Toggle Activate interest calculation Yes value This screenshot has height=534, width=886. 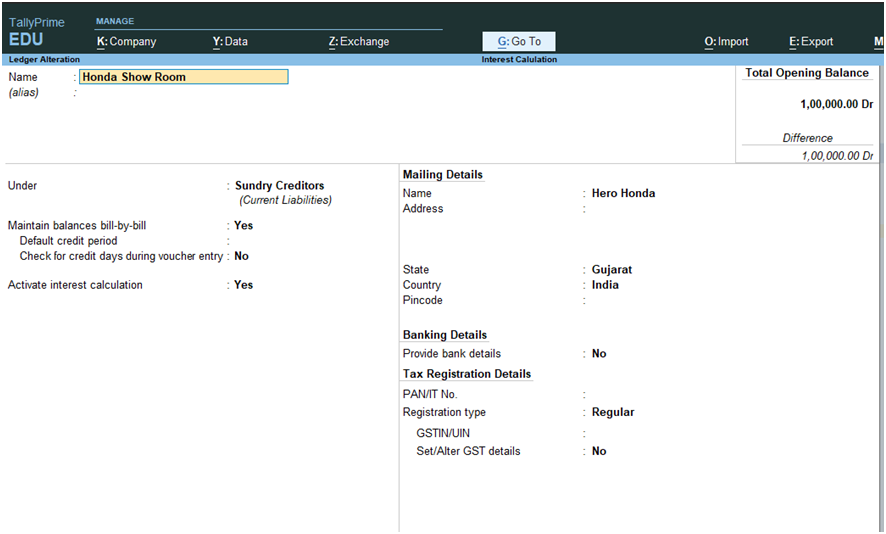[244, 285]
